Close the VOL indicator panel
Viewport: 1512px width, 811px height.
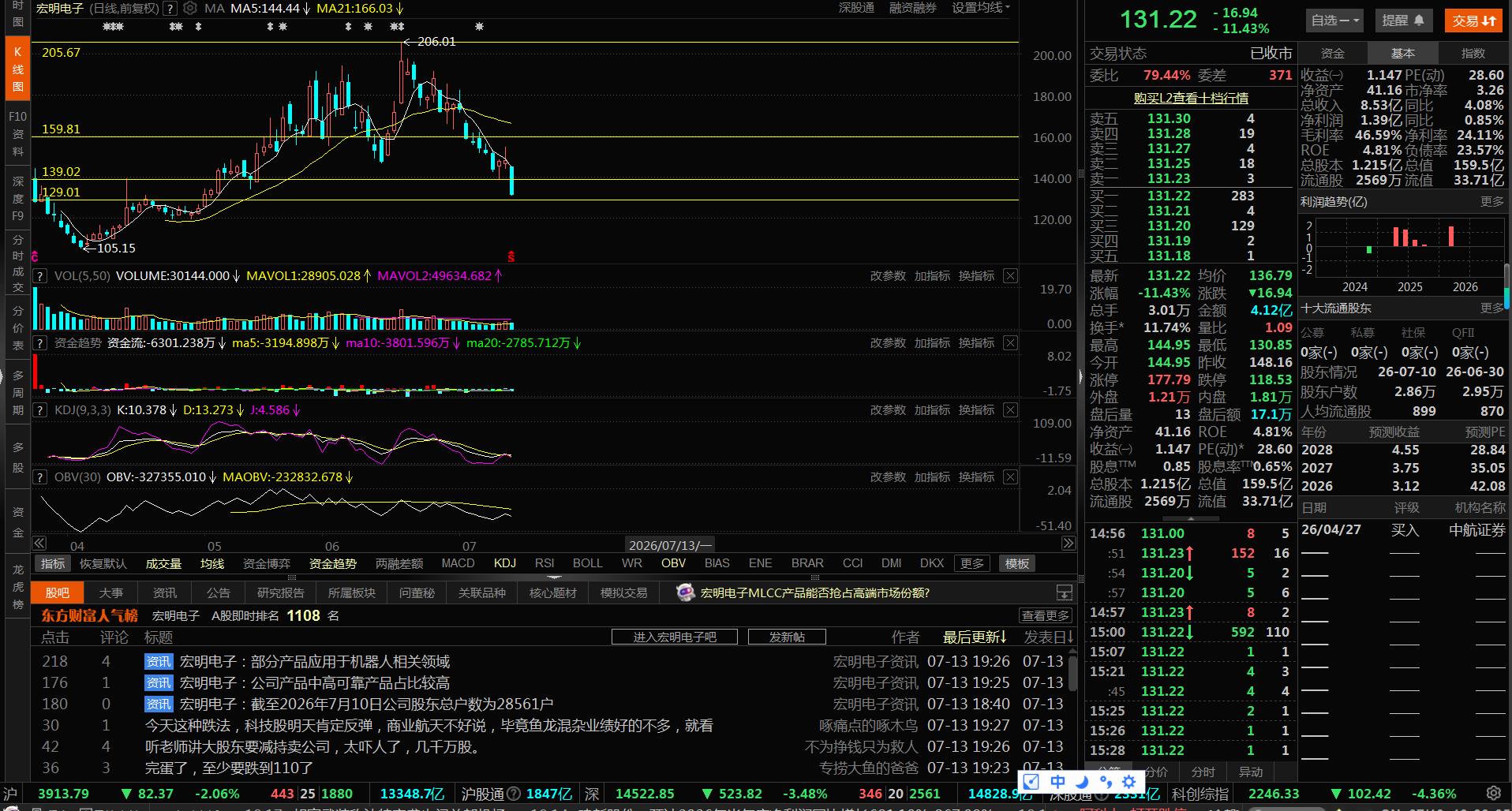pyautogui.click(x=1010, y=276)
